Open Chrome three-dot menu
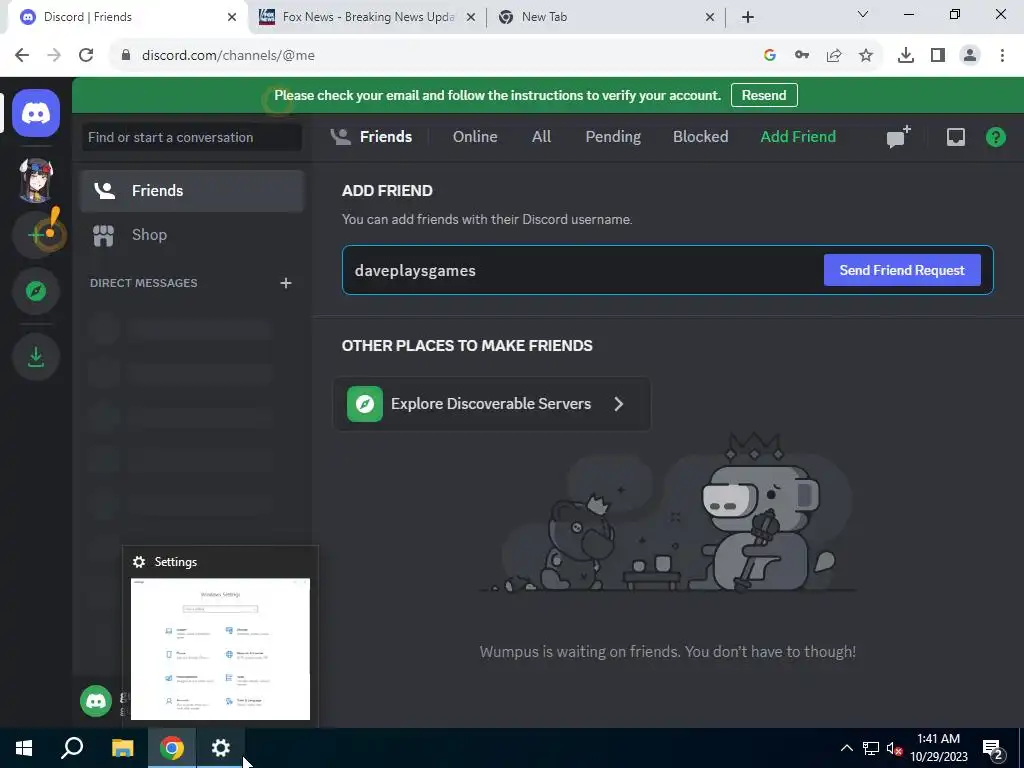Viewport: 1024px width, 768px height. tap(1002, 56)
